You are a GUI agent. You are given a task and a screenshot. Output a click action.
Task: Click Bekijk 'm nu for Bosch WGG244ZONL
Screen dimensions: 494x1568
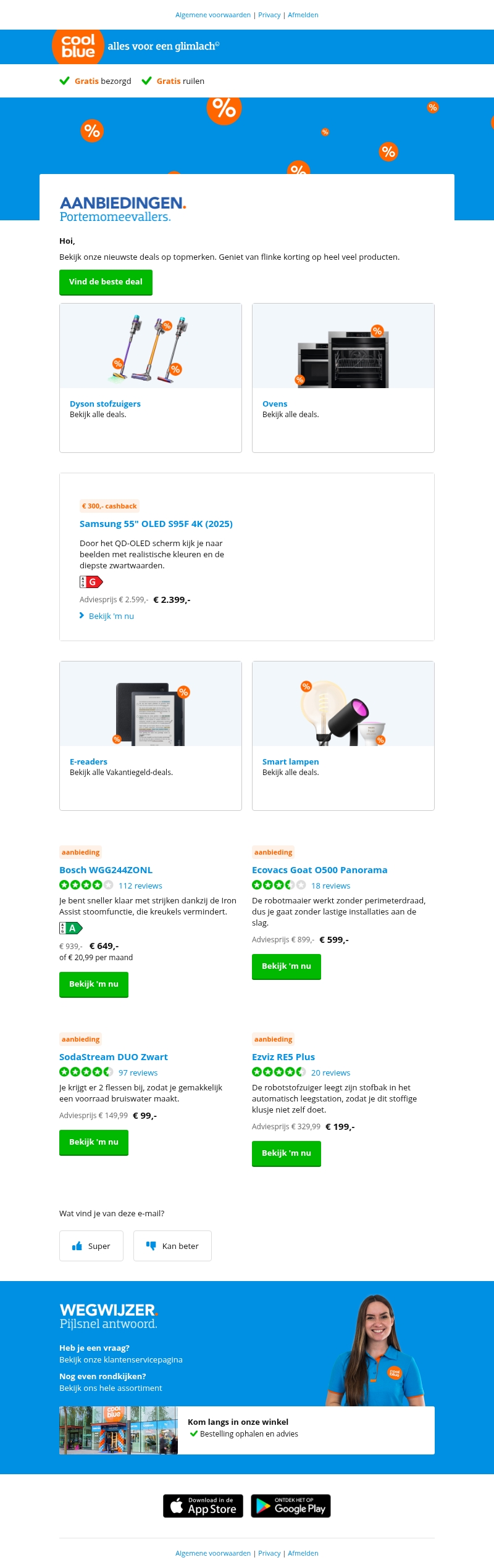(x=94, y=984)
